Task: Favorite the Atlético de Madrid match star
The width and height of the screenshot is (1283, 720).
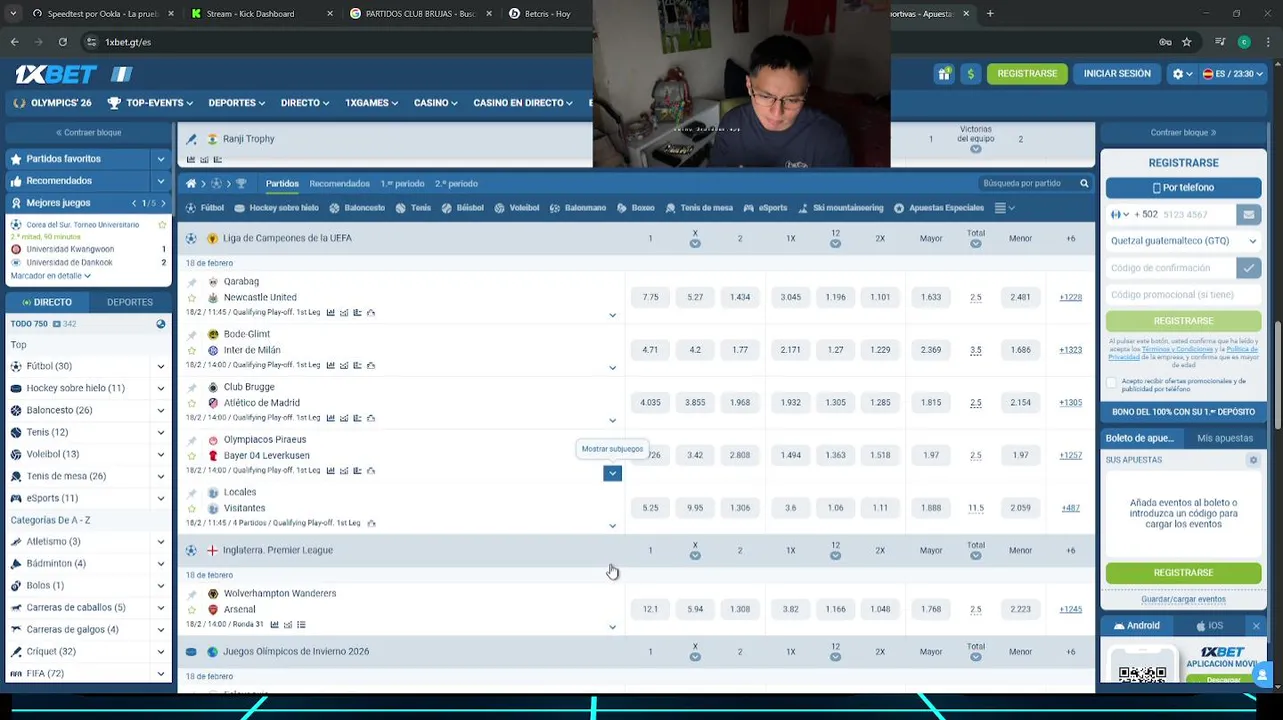Action: [192, 403]
